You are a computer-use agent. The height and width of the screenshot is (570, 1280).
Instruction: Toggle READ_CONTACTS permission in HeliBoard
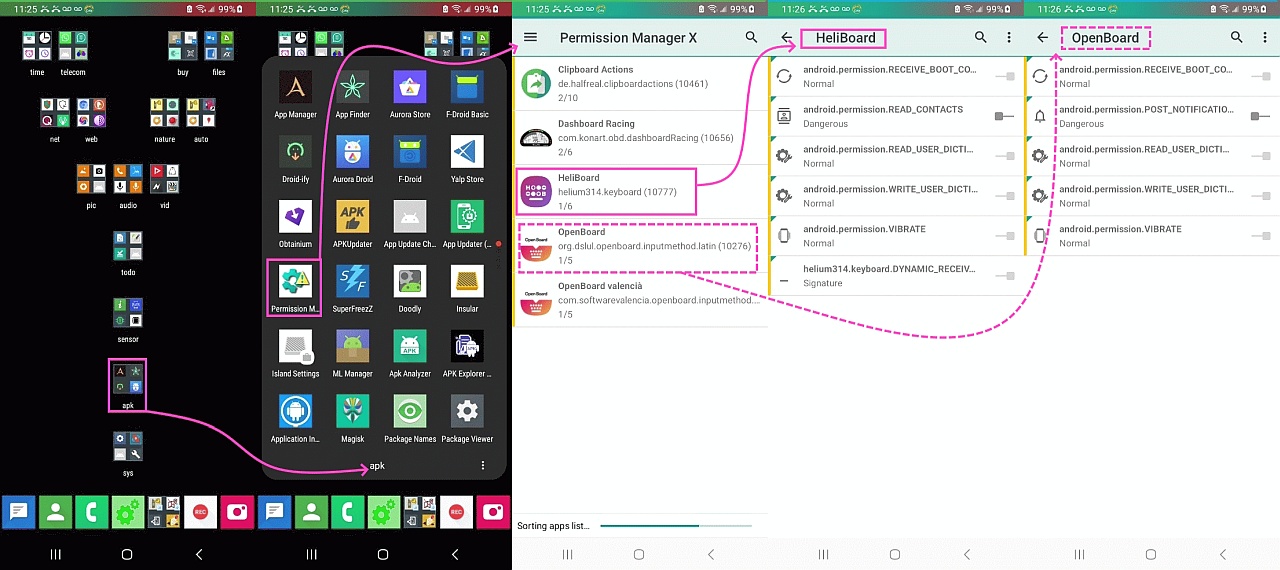(x=1005, y=117)
